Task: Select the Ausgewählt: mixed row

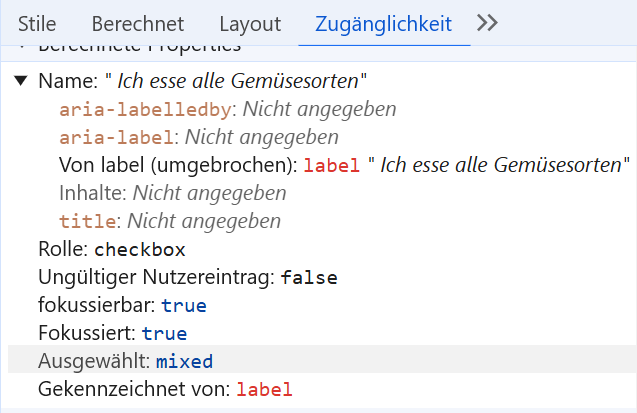Action: 126,361
